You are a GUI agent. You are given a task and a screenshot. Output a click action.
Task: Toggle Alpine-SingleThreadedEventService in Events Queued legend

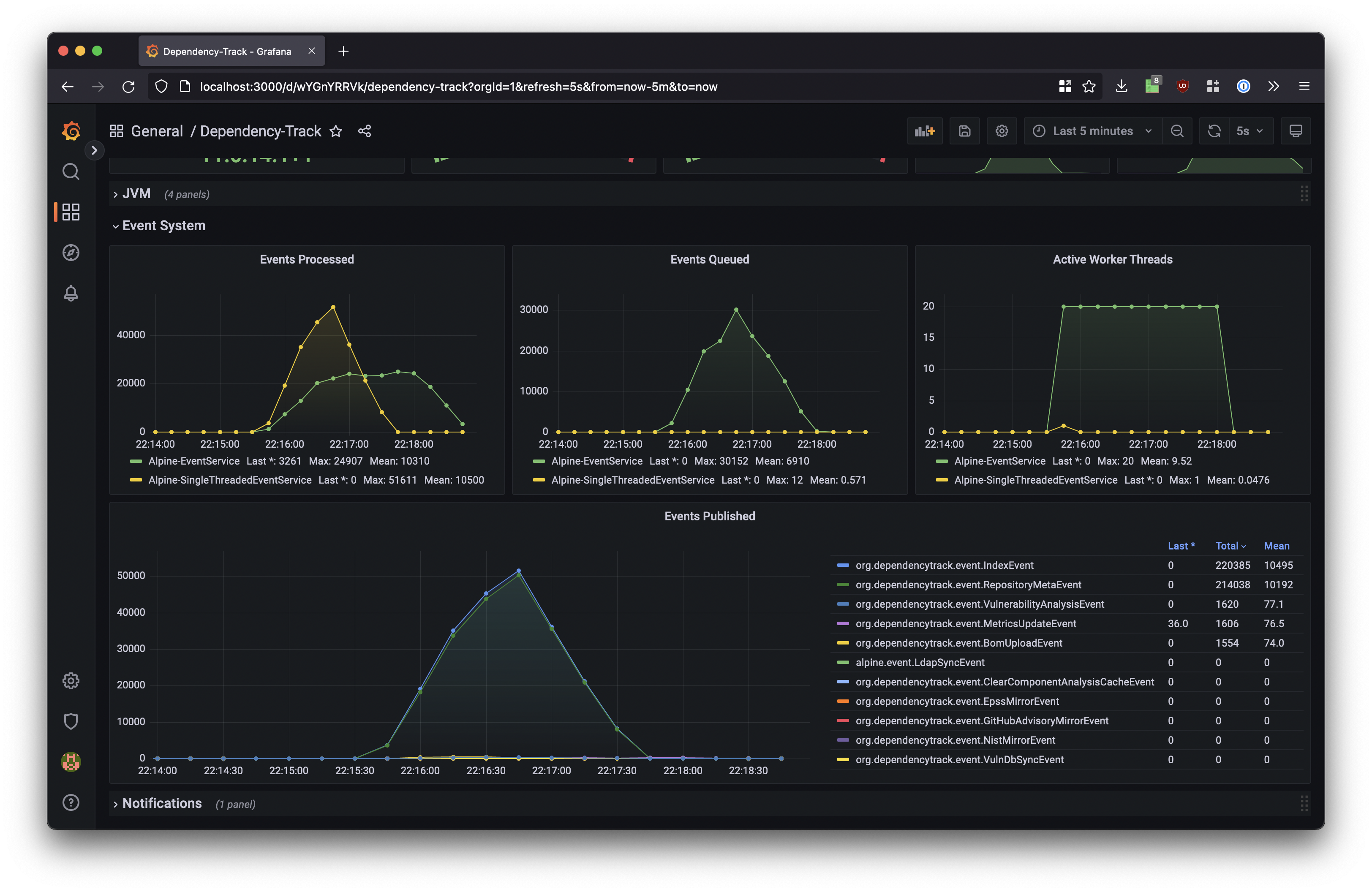tap(633, 481)
